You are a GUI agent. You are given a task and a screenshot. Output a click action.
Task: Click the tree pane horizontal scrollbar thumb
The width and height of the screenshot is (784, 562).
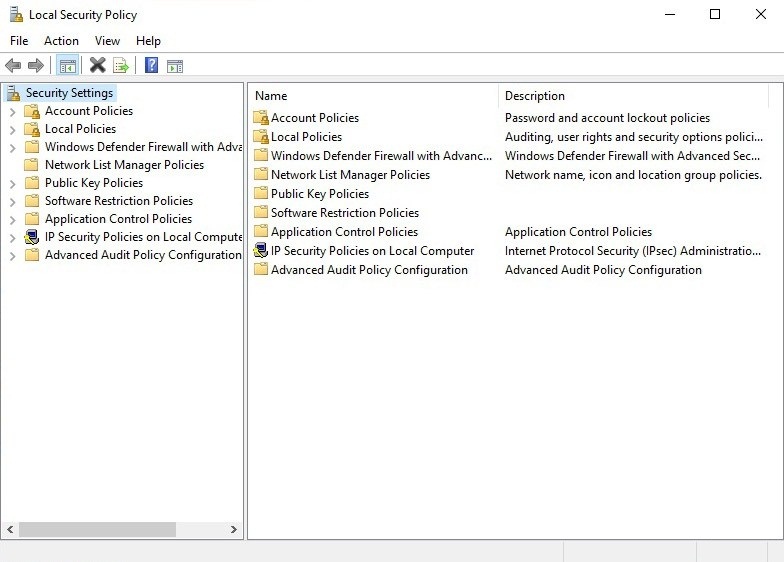point(97,529)
